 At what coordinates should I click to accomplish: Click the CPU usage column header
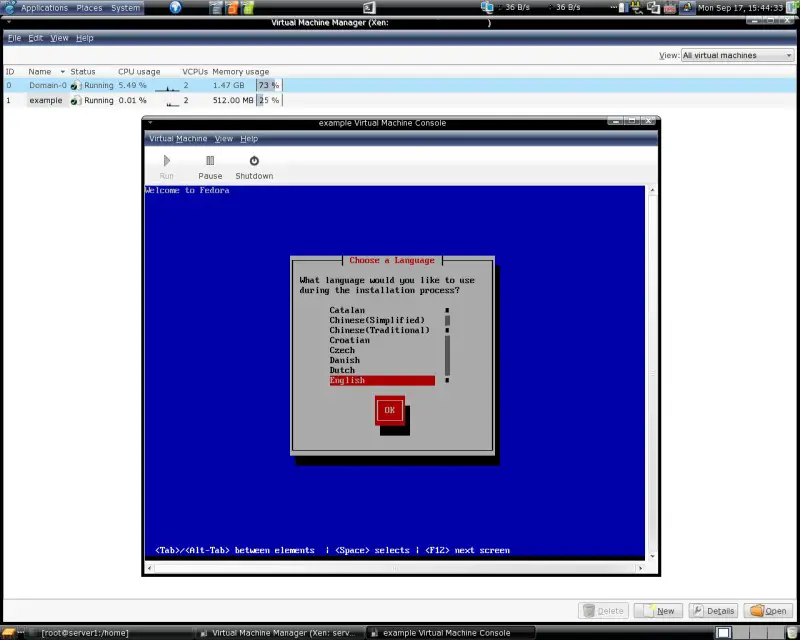tap(139, 72)
